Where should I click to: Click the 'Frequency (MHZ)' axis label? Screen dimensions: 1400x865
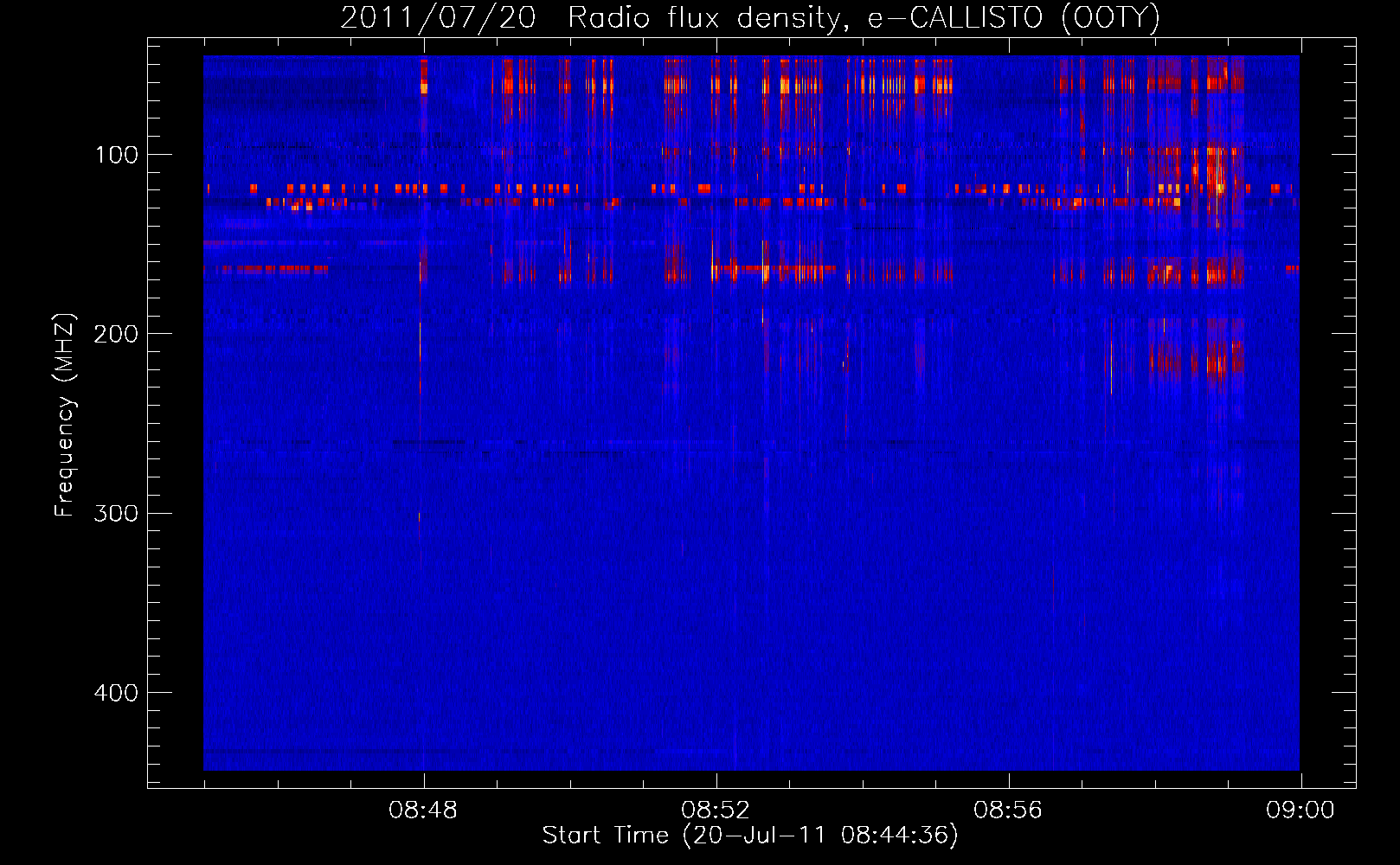(65, 414)
